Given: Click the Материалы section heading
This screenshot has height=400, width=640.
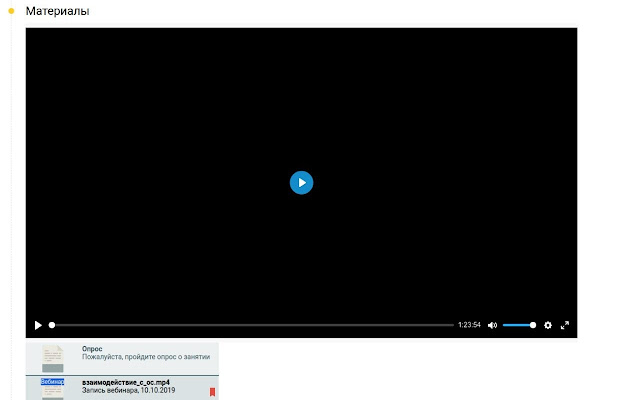Looking at the screenshot, I should (x=58, y=11).
